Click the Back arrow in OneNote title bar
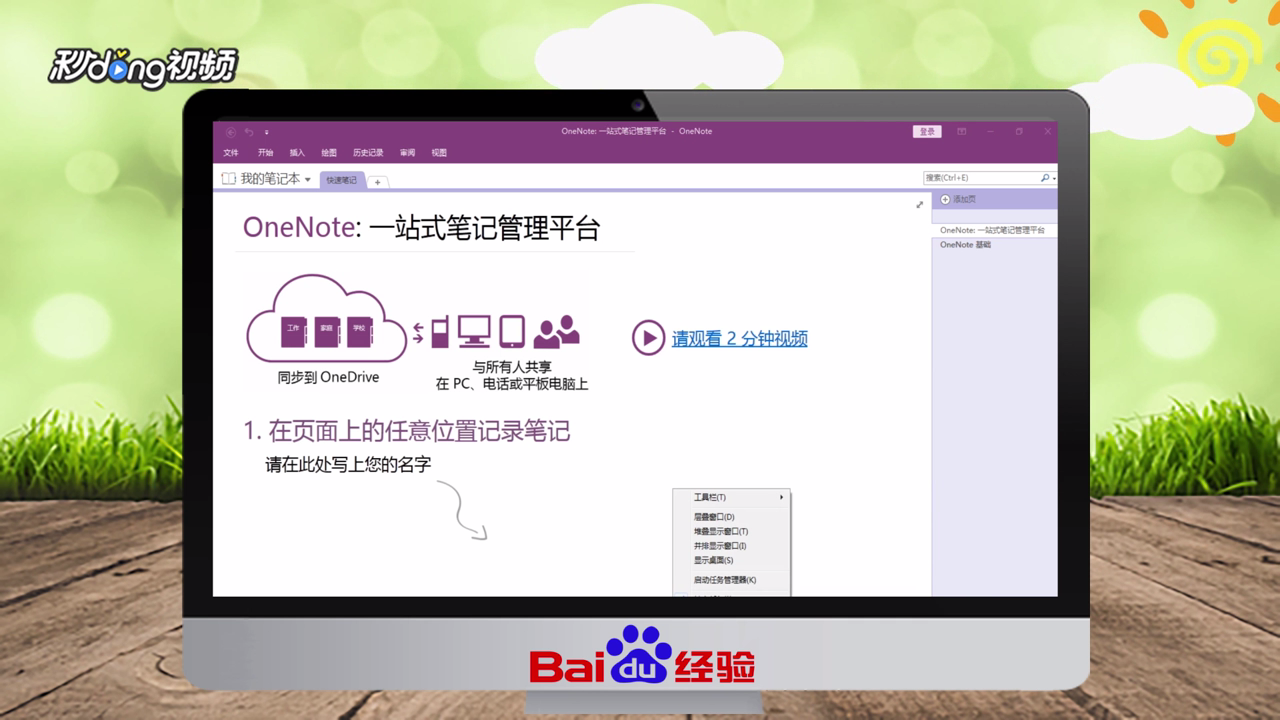This screenshot has width=1280, height=720. pos(230,132)
